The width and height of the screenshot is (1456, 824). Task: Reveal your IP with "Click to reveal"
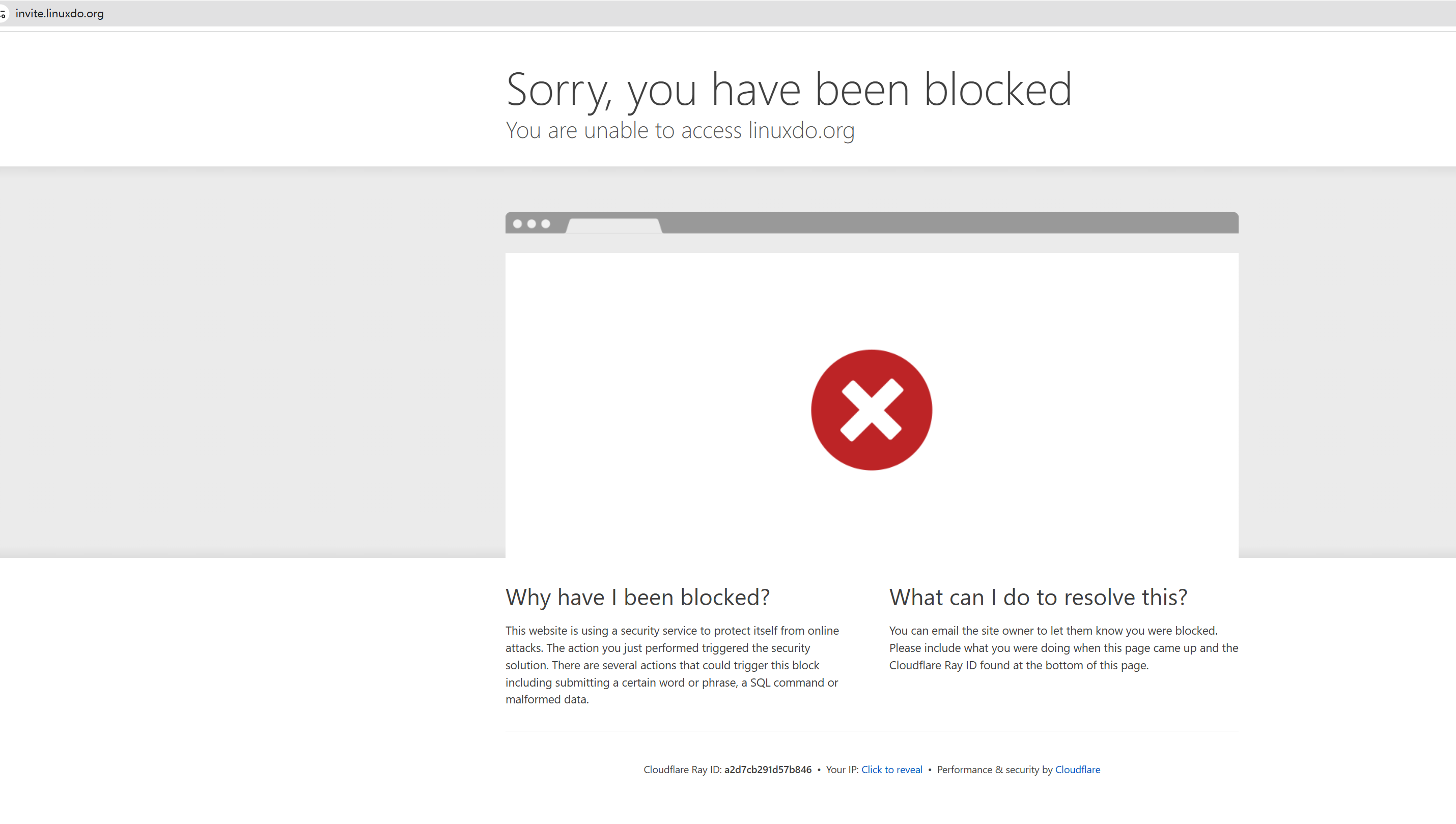pos(891,769)
